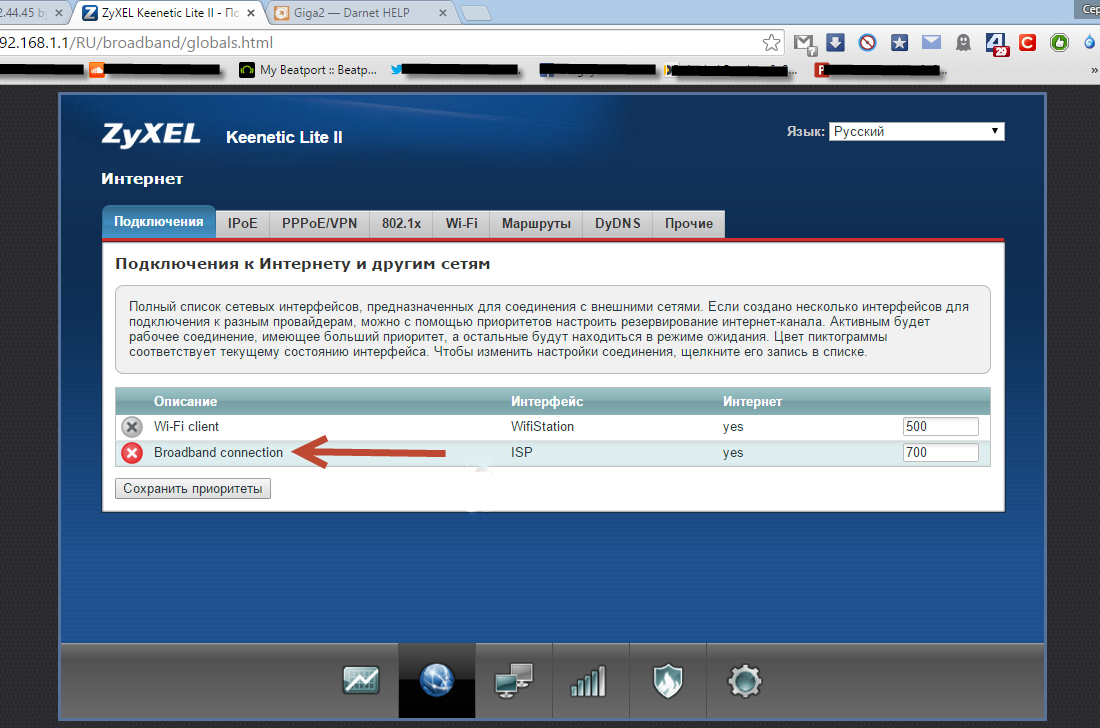Click the red blocker extension icon
This screenshot has height=728, width=1100.
(867, 43)
